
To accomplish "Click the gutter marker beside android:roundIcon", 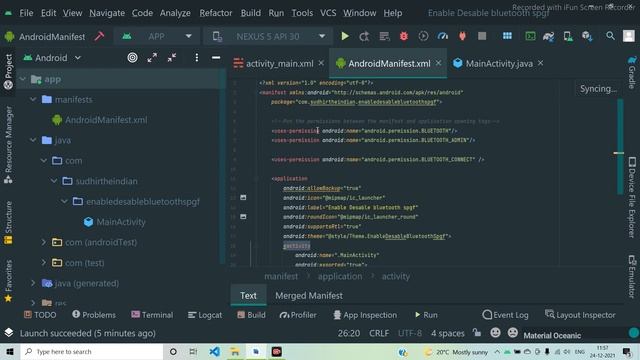I will point(243,216).
